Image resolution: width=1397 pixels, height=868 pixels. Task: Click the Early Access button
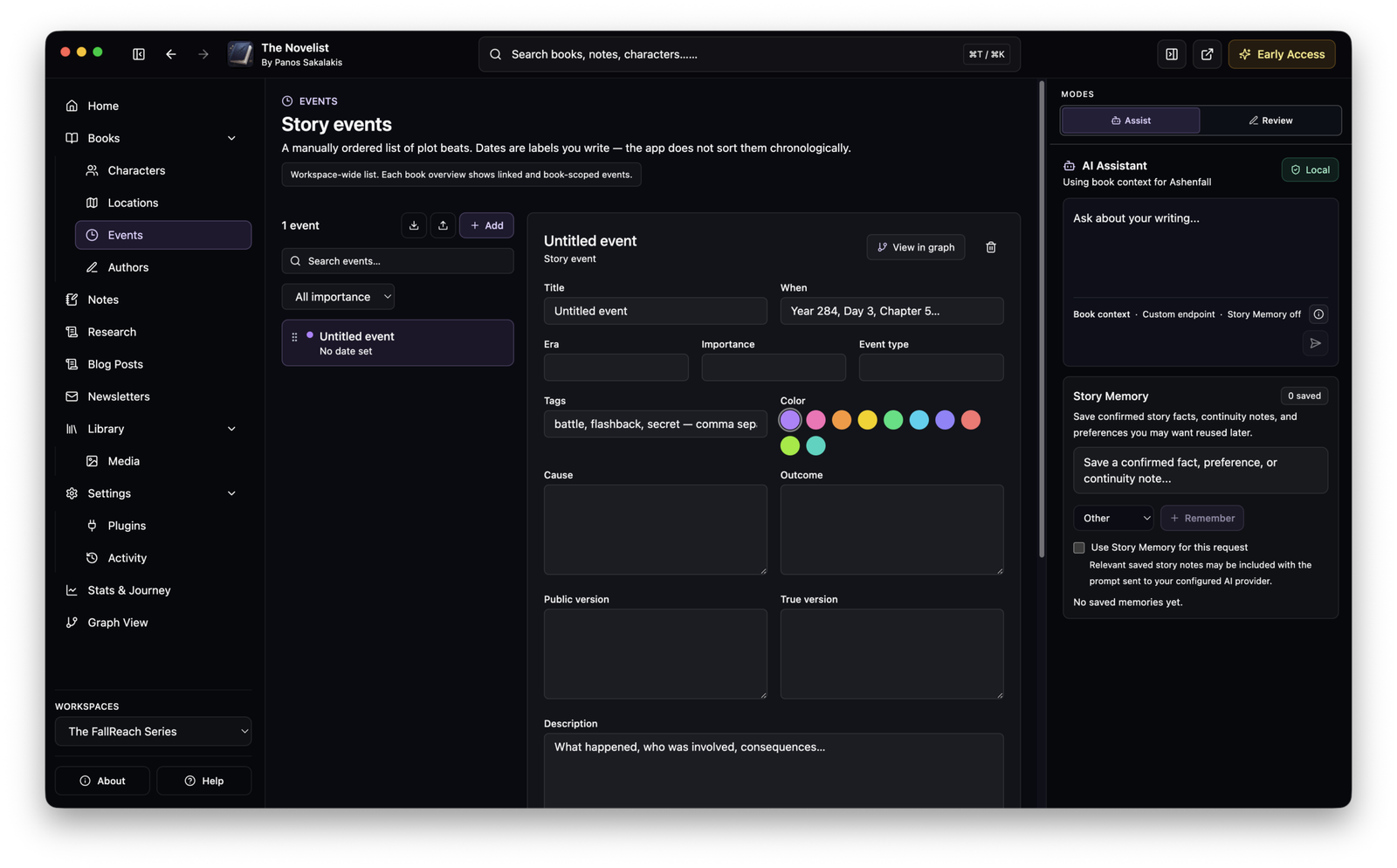coord(1282,54)
